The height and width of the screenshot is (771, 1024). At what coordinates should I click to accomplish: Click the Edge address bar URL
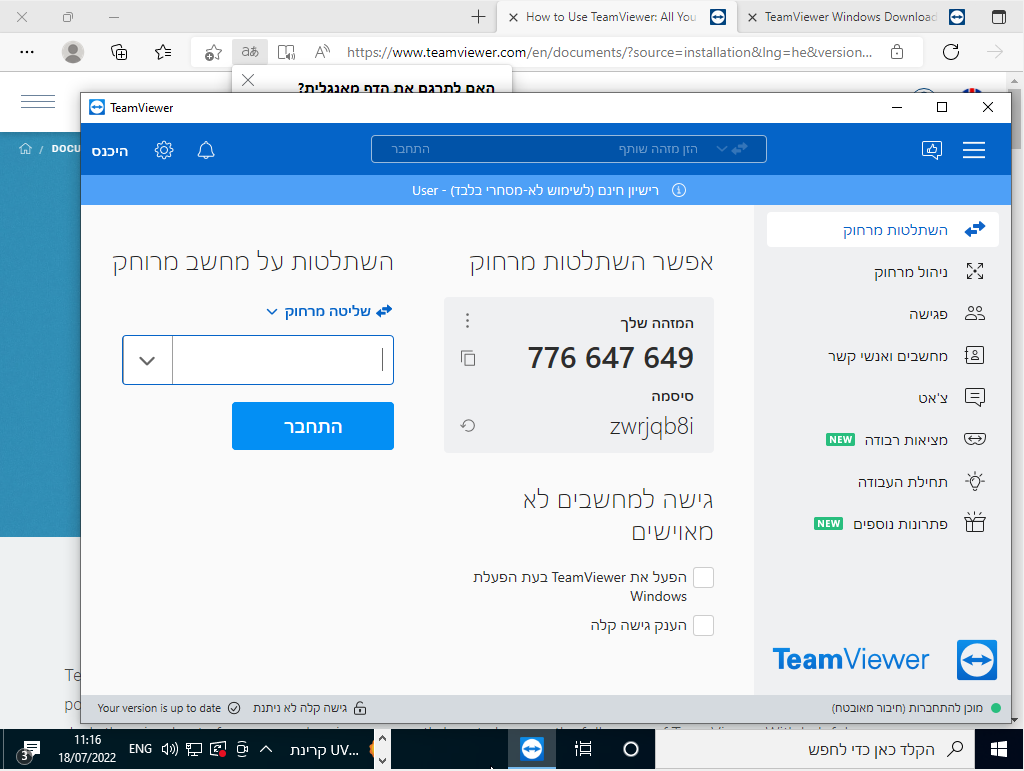tap(609, 52)
